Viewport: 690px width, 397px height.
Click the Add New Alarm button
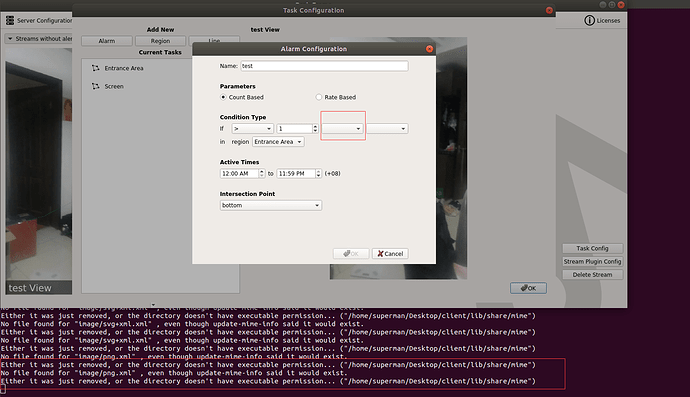(106, 41)
